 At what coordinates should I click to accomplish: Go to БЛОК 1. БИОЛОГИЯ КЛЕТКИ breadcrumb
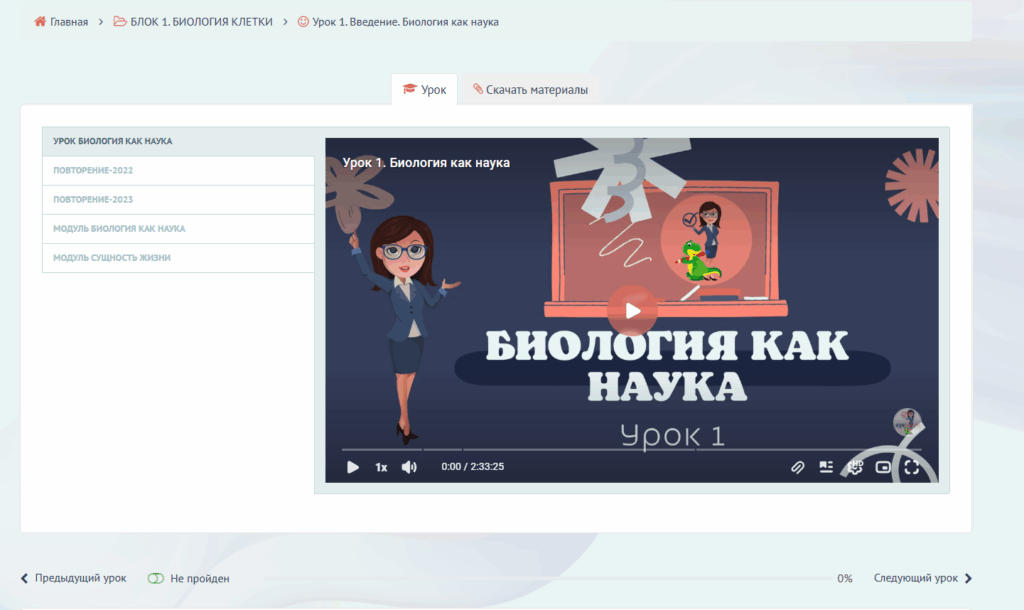(201, 22)
